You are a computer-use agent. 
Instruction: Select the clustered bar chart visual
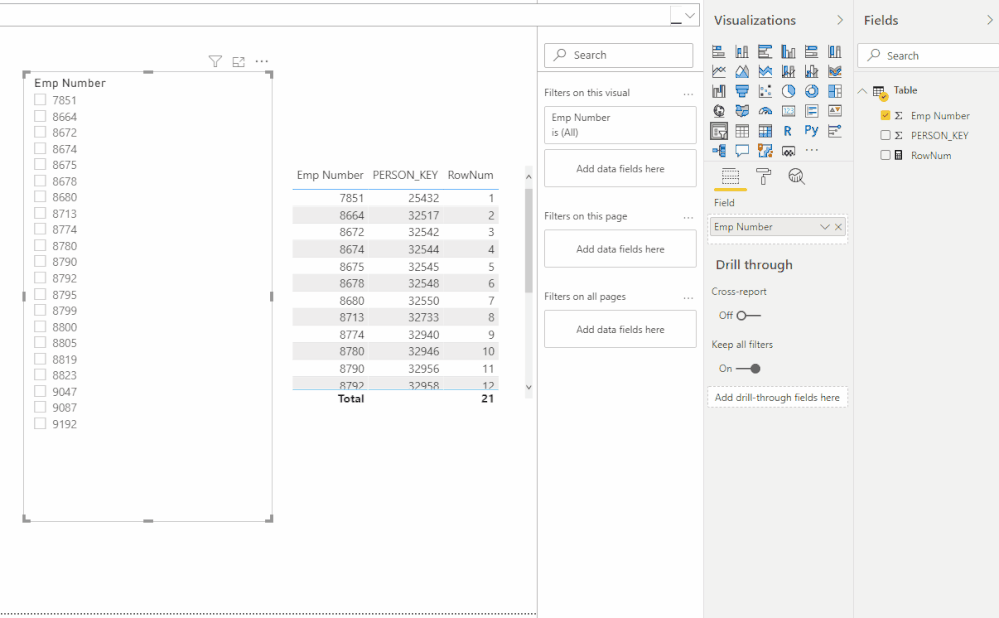(x=765, y=52)
